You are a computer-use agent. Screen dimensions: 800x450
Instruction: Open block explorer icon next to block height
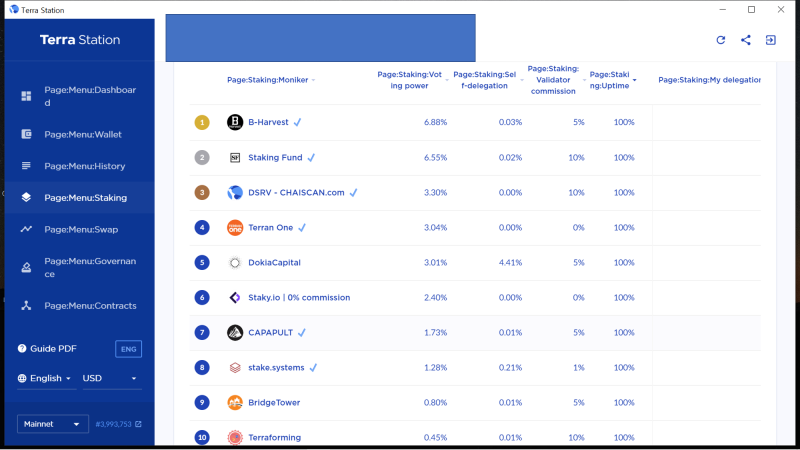[x=138, y=424]
